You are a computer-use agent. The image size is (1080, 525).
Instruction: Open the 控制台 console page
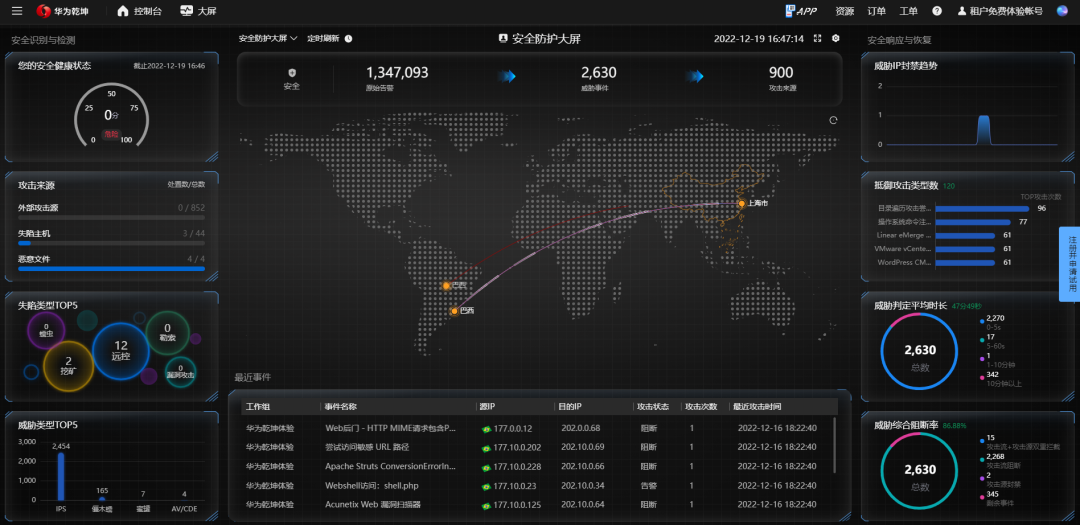(138, 11)
